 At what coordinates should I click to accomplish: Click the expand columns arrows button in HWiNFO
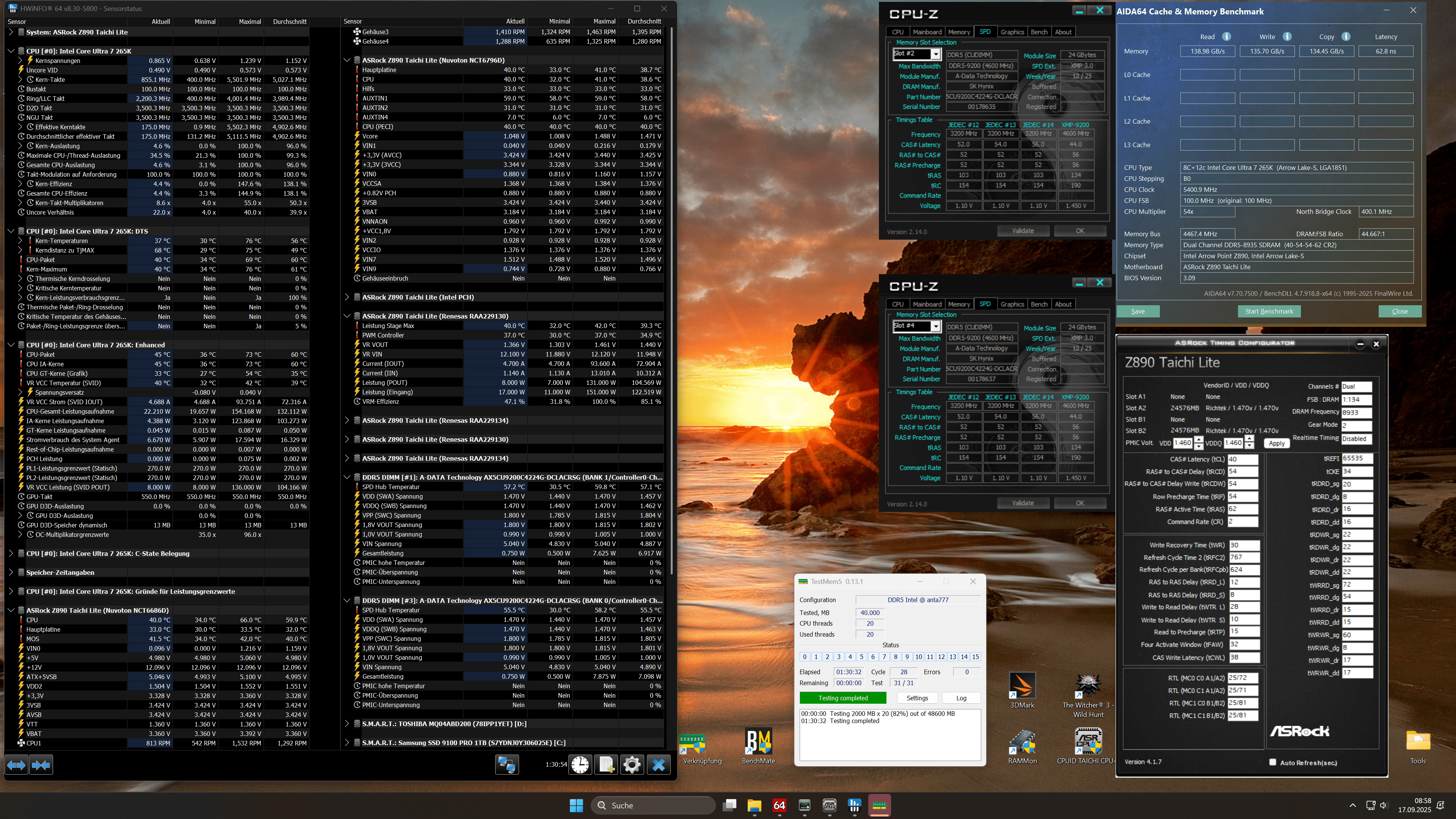[16, 765]
